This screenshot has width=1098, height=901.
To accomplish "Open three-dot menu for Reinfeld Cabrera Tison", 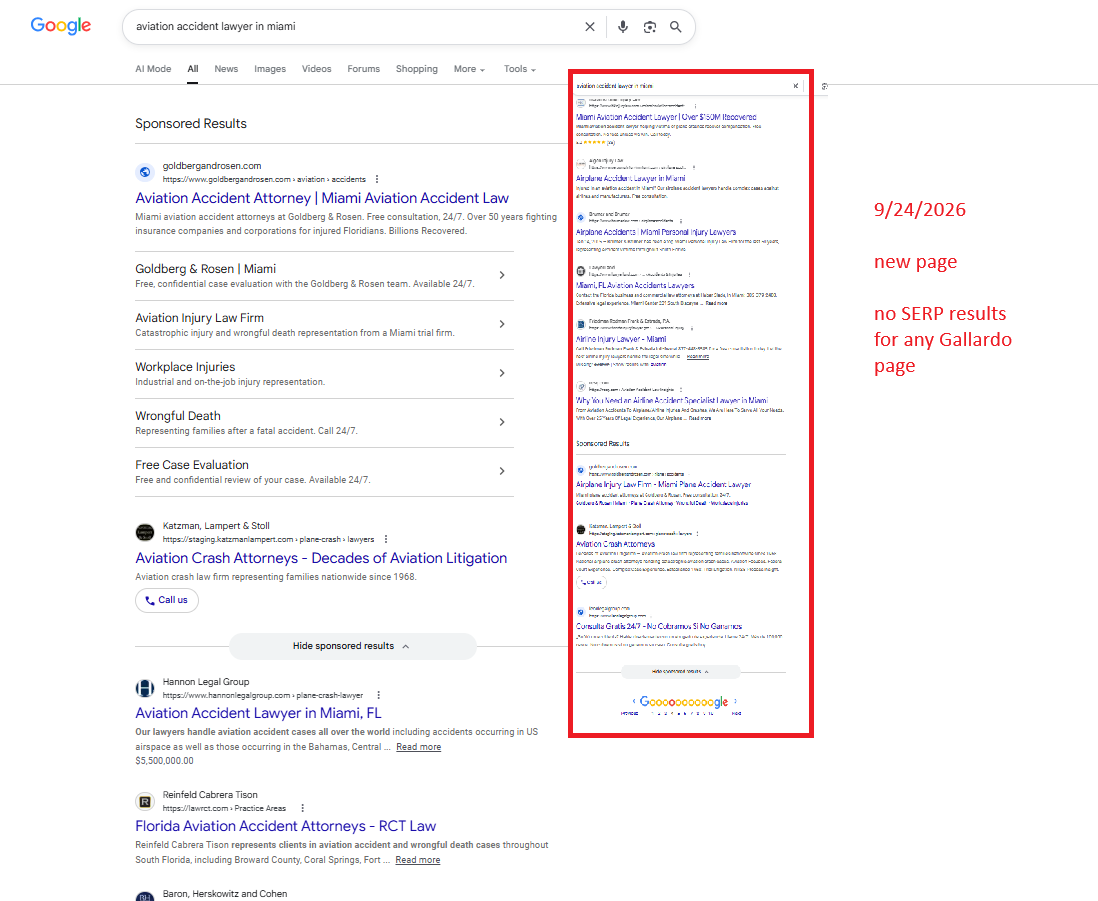I will click(x=303, y=808).
